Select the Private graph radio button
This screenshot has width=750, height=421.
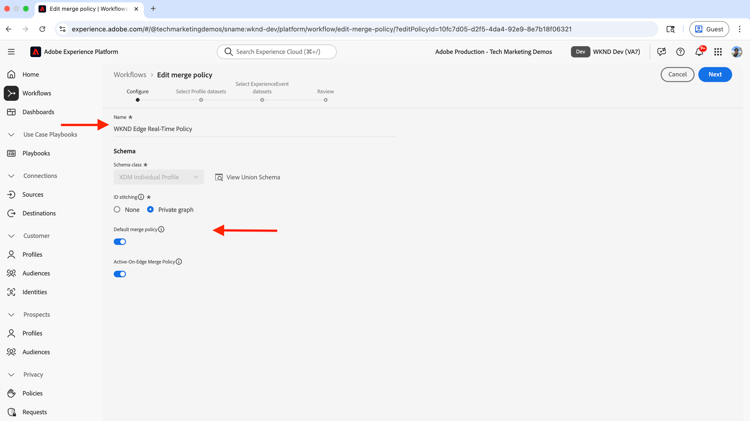tap(150, 210)
